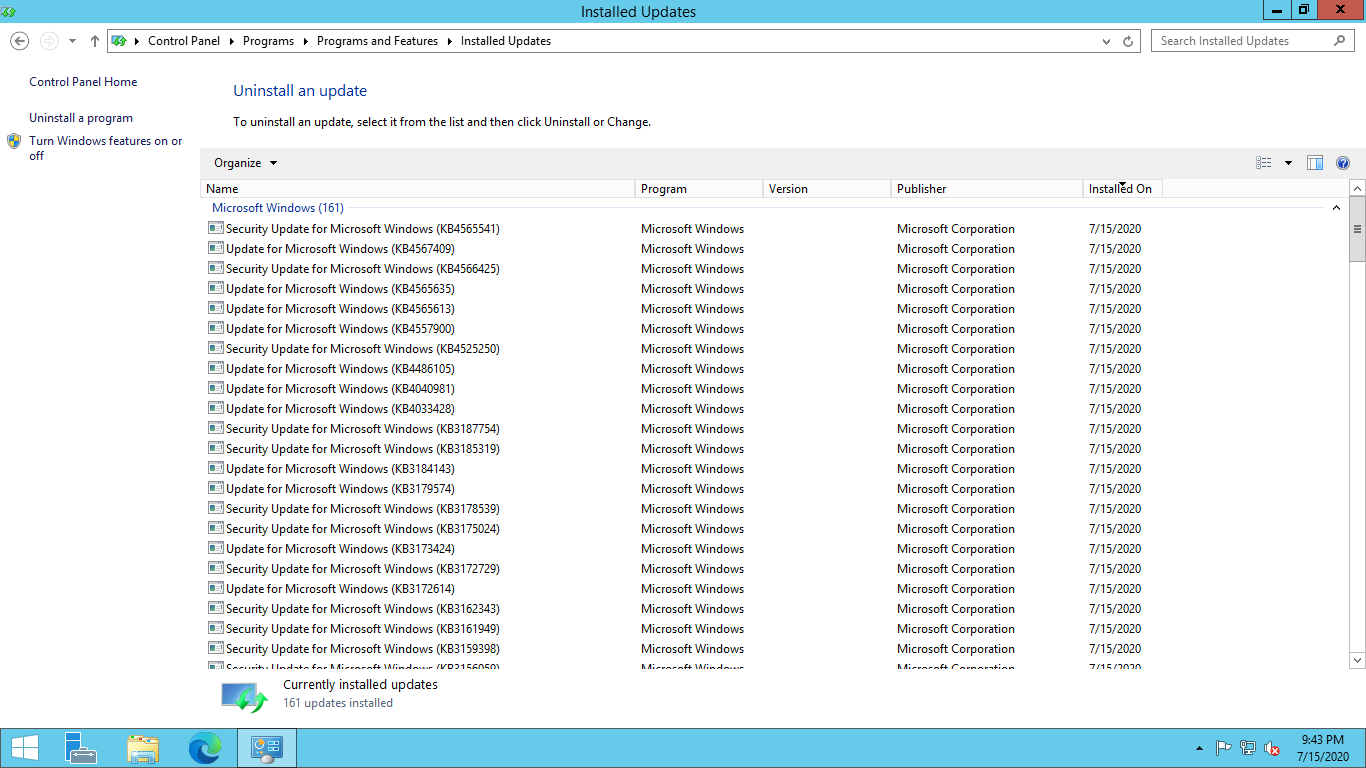Click Installed Updates breadcrumb

pos(506,41)
